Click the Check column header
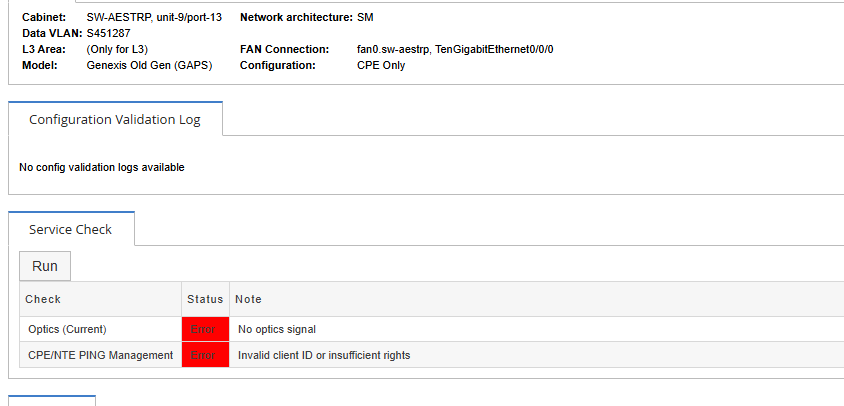The image size is (844, 406). point(43,299)
